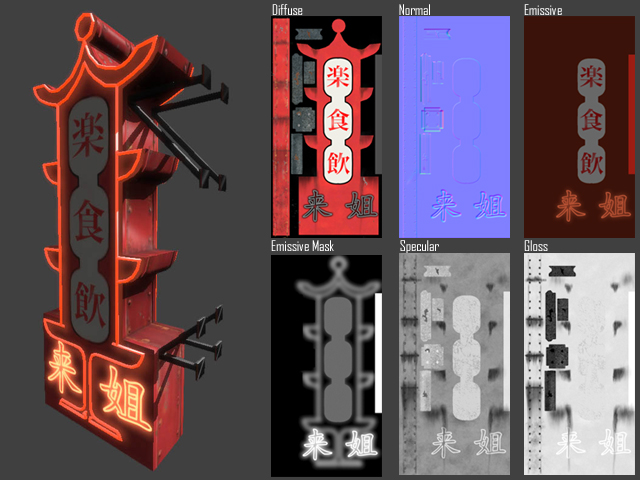Click the "Specular" text label
This screenshot has height=480, width=640.
420,246
